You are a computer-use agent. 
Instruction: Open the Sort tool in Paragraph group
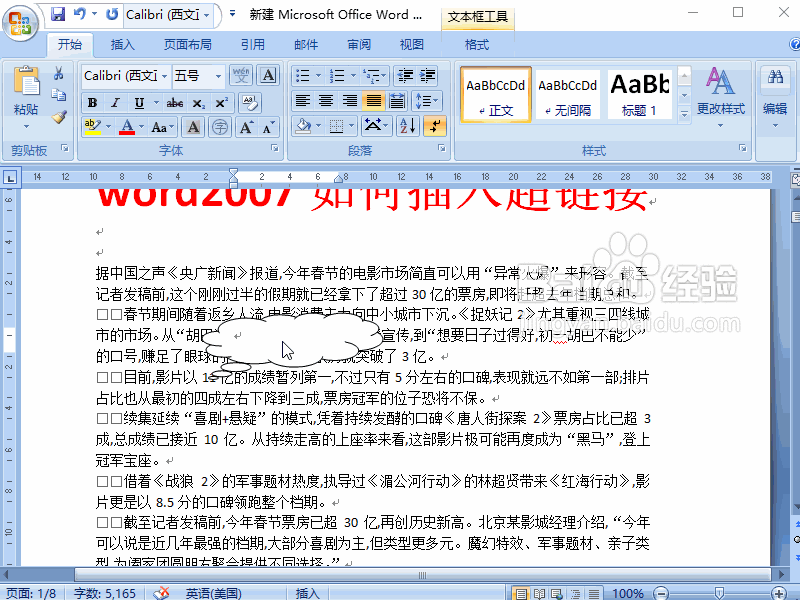point(405,124)
